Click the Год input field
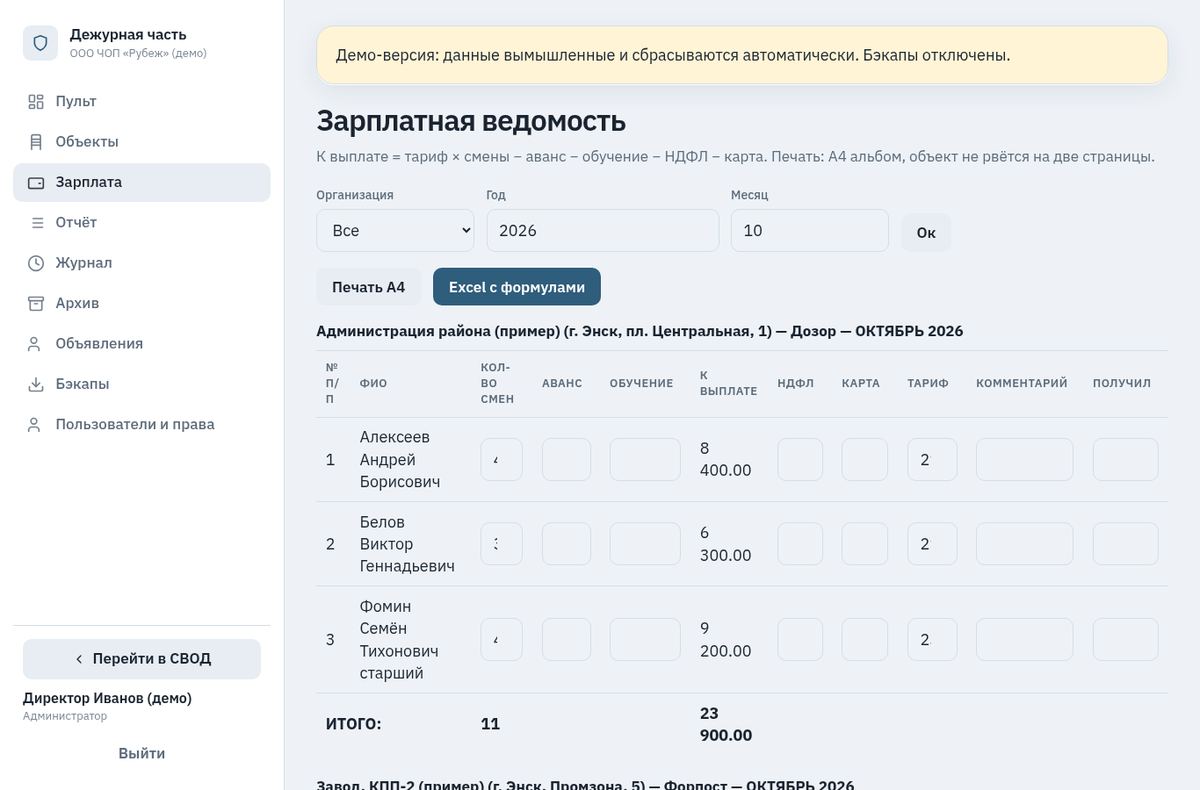Screen dimensions: 1200x790 [x=603, y=230]
